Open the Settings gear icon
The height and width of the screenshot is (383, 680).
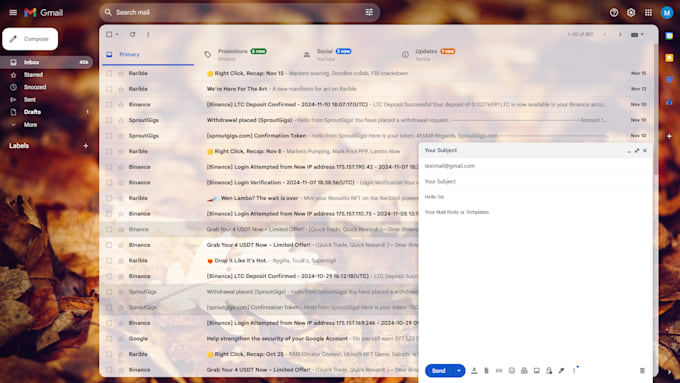[x=631, y=13]
